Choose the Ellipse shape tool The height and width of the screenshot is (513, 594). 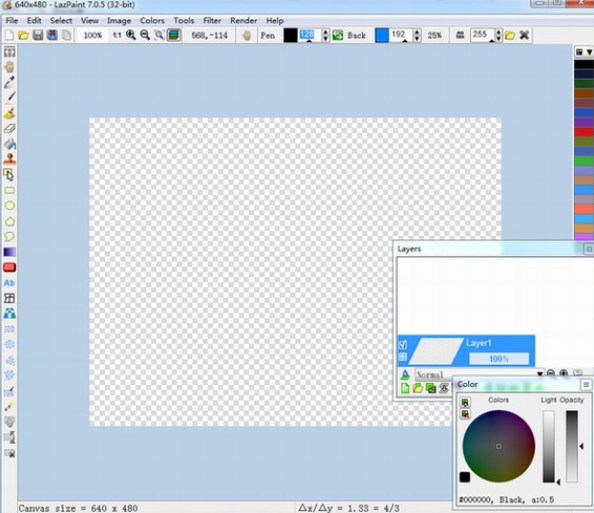pos(9,206)
